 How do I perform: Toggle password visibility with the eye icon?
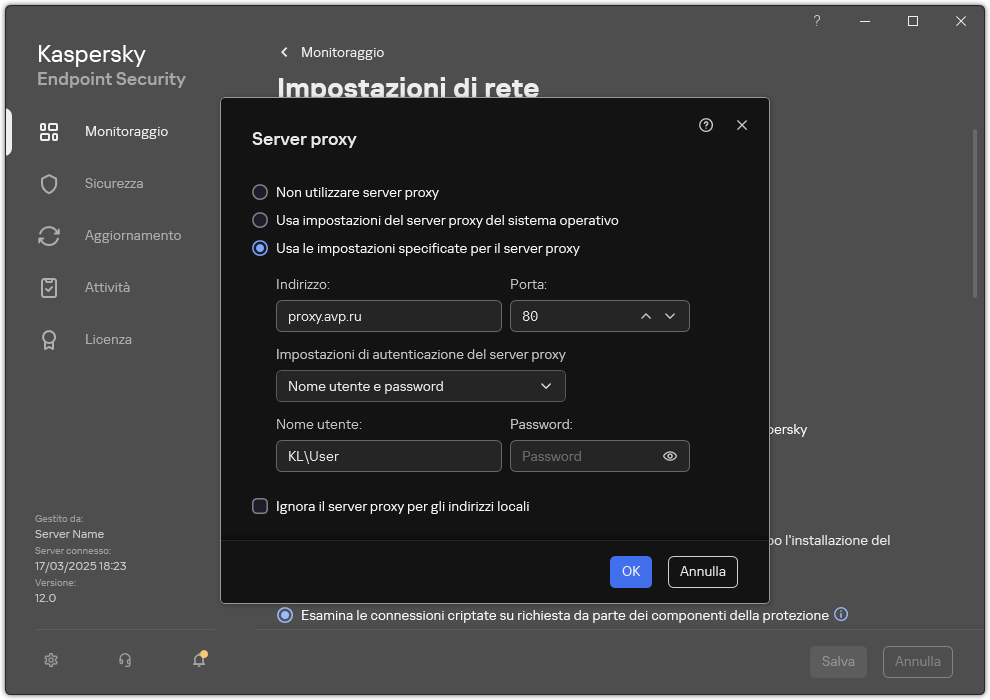671,455
